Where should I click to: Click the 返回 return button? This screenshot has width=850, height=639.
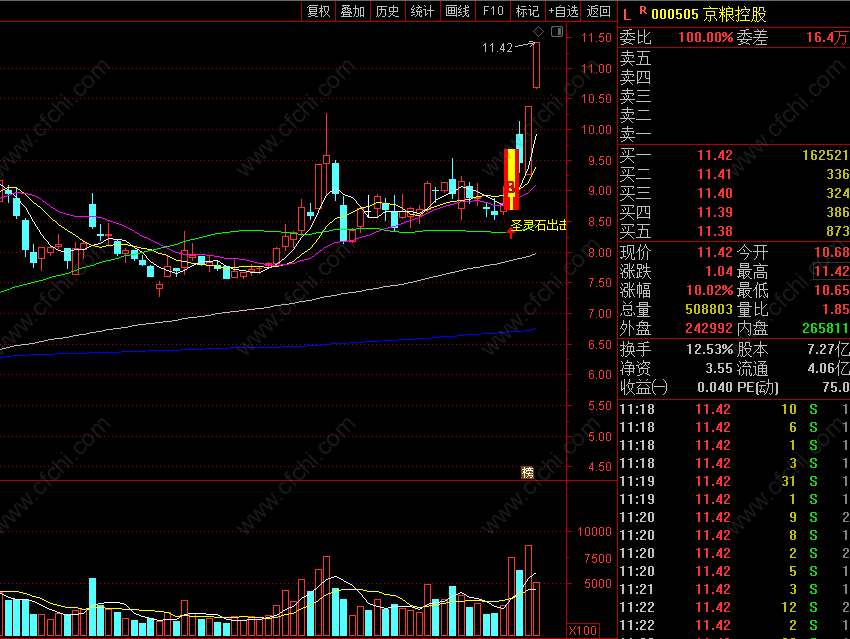click(598, 11)
